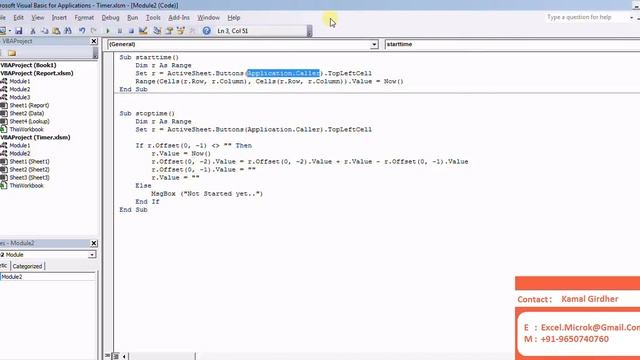Open the Add-Ins menu
640x360 pixels.
coord(179,18)
